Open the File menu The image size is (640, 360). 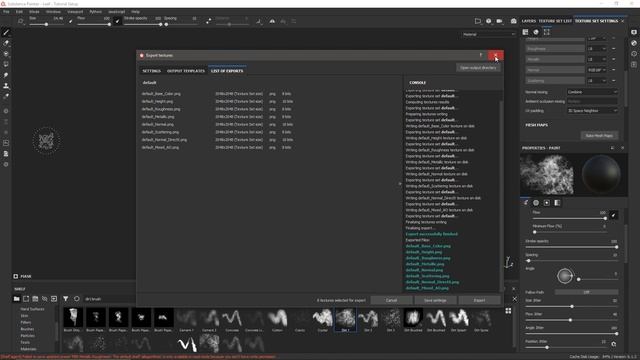(x=6, y=12)
